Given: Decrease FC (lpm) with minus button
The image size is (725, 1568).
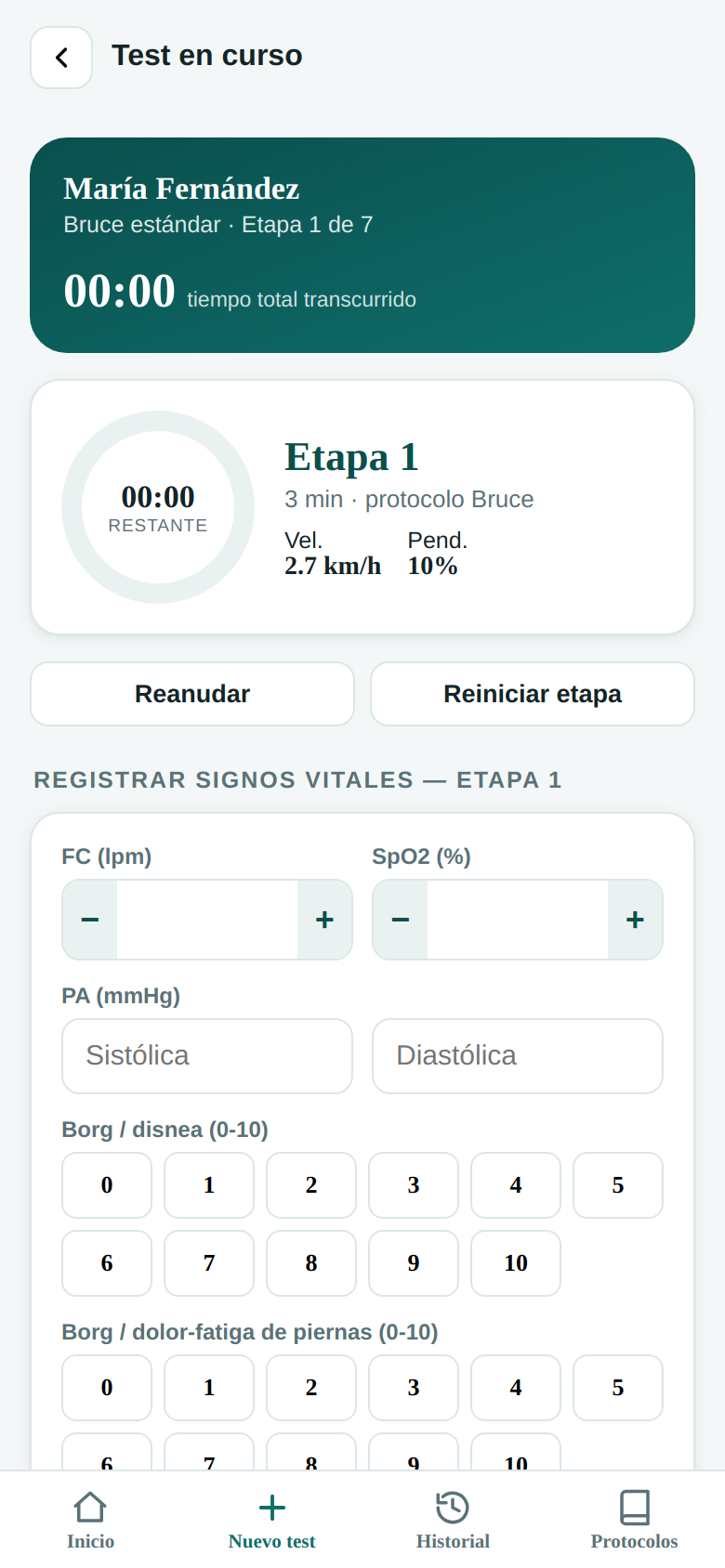Looking at the screenshot, I should pos(90,920).
